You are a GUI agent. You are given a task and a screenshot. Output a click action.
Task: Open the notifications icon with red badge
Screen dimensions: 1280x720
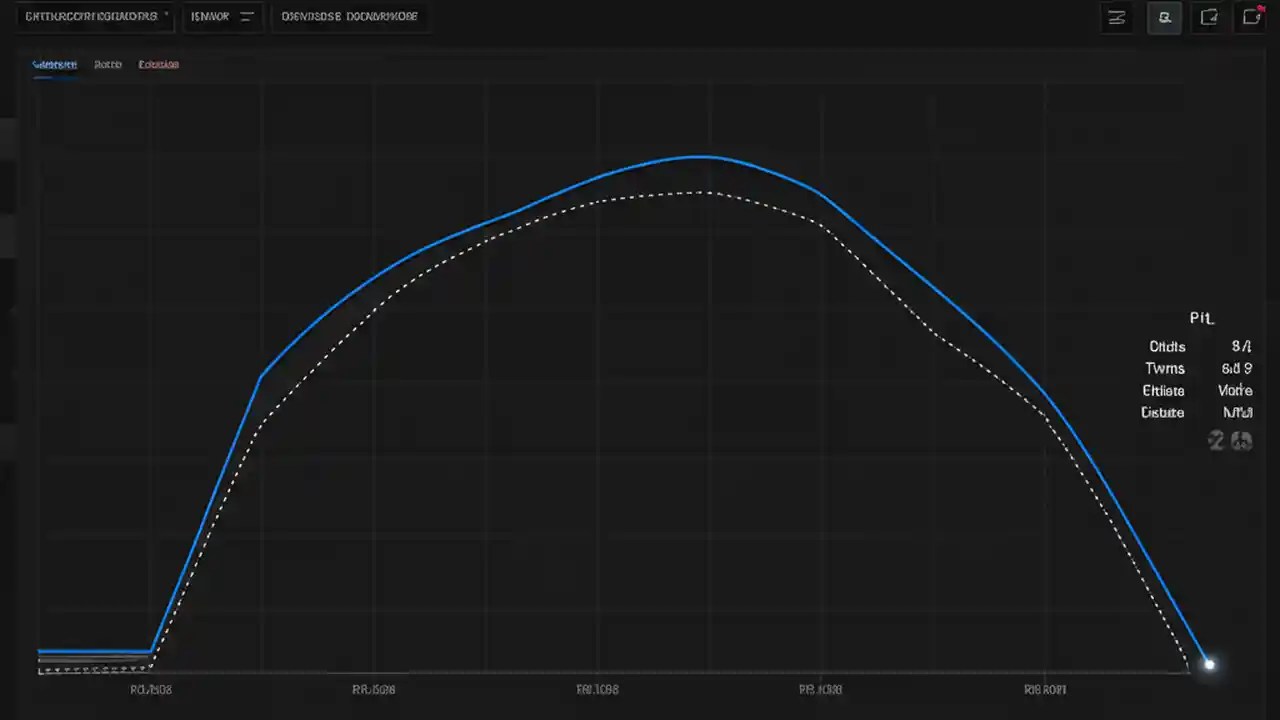[1252, 16]
